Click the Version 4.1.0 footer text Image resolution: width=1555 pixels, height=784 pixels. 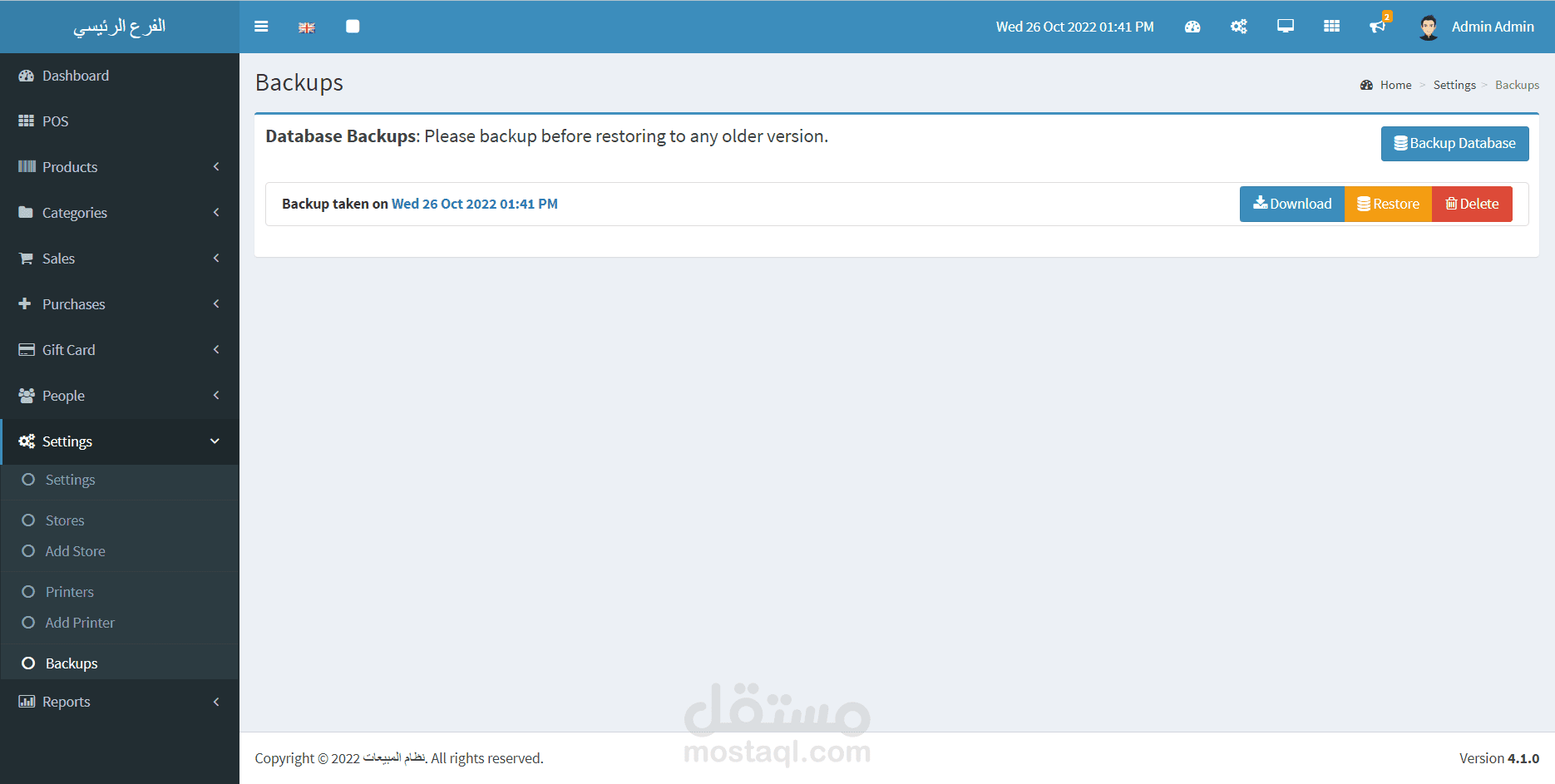coord(1499,758)
